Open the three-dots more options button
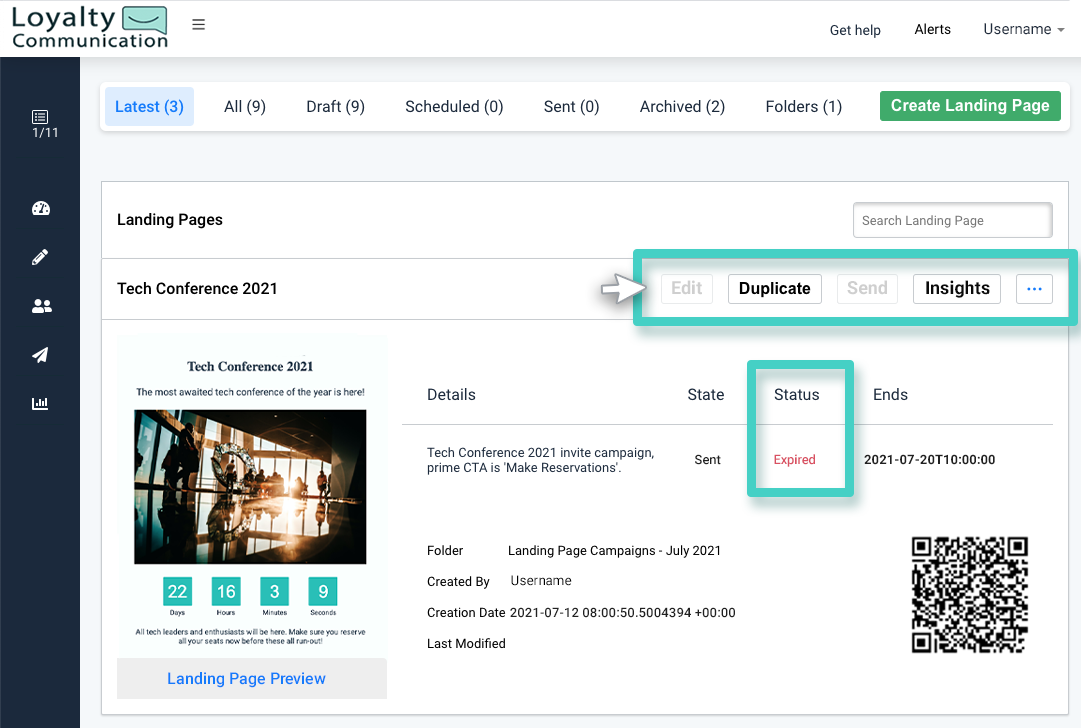 [x=1034, y=289]
